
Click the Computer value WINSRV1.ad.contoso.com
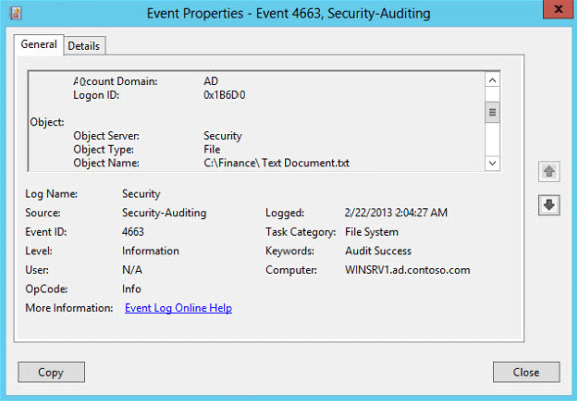pos(407,270)
